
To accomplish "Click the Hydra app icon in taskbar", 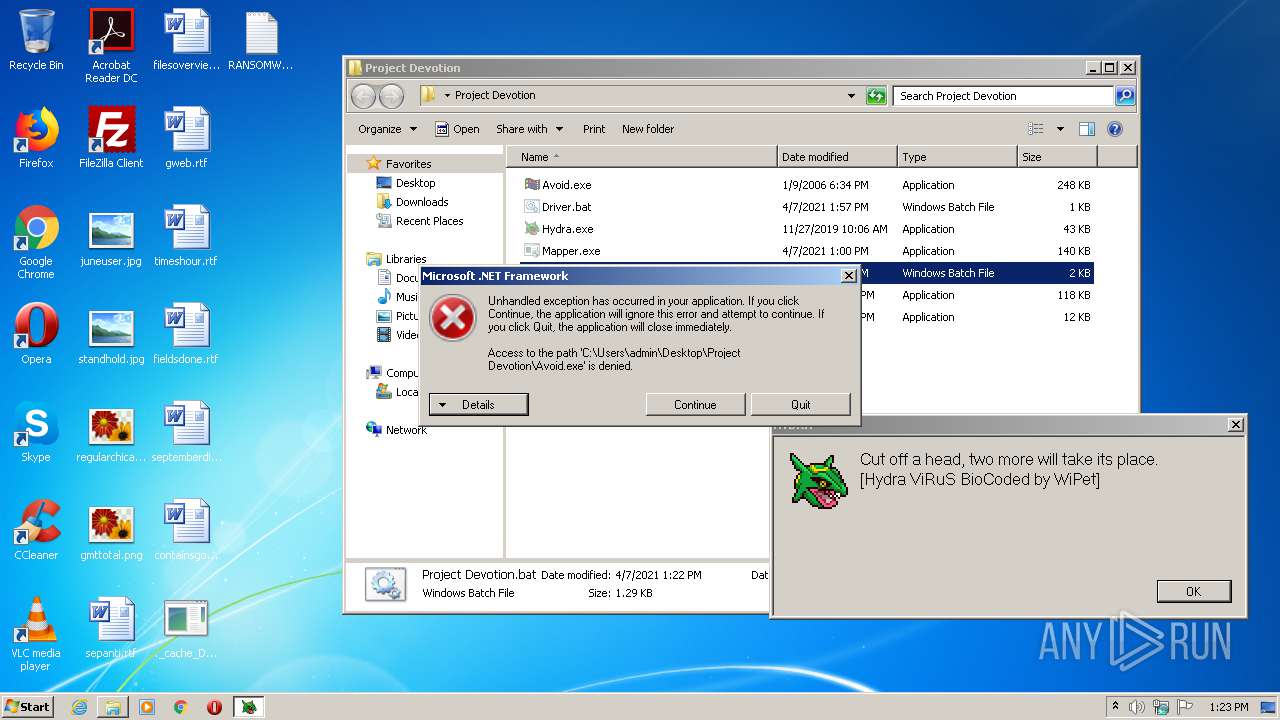I will click(249, 707).
